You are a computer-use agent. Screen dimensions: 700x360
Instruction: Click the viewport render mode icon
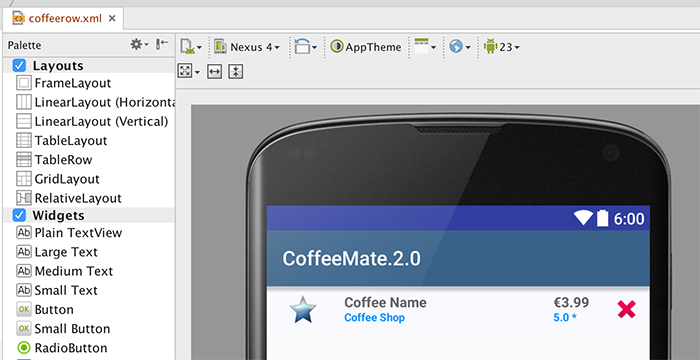pos(188,71)
